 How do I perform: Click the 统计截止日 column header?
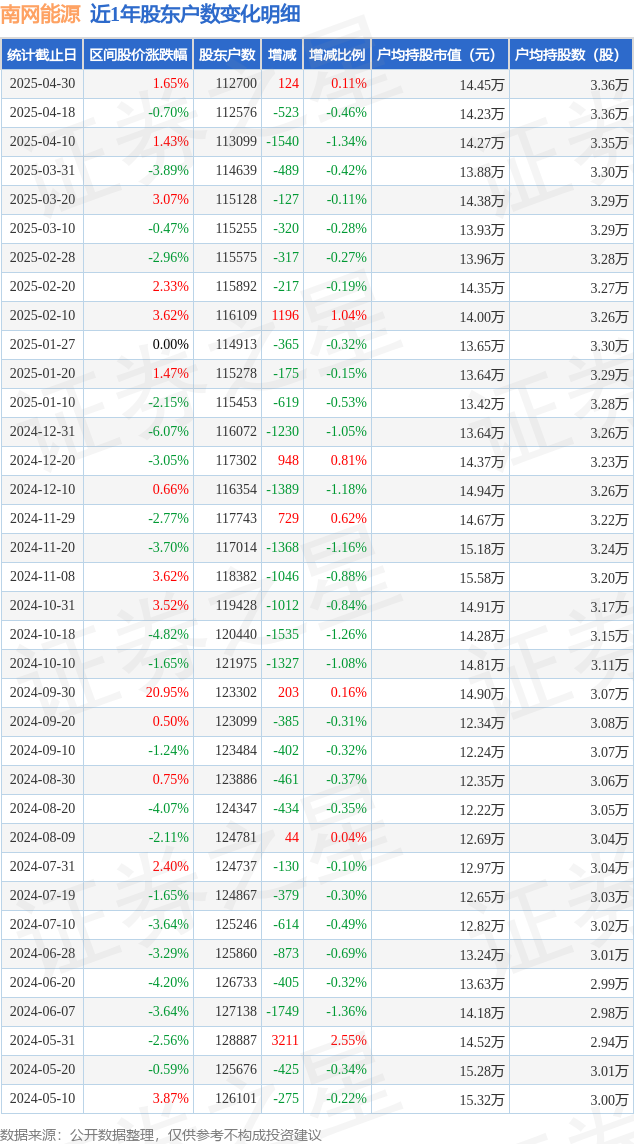coord(42,55)
